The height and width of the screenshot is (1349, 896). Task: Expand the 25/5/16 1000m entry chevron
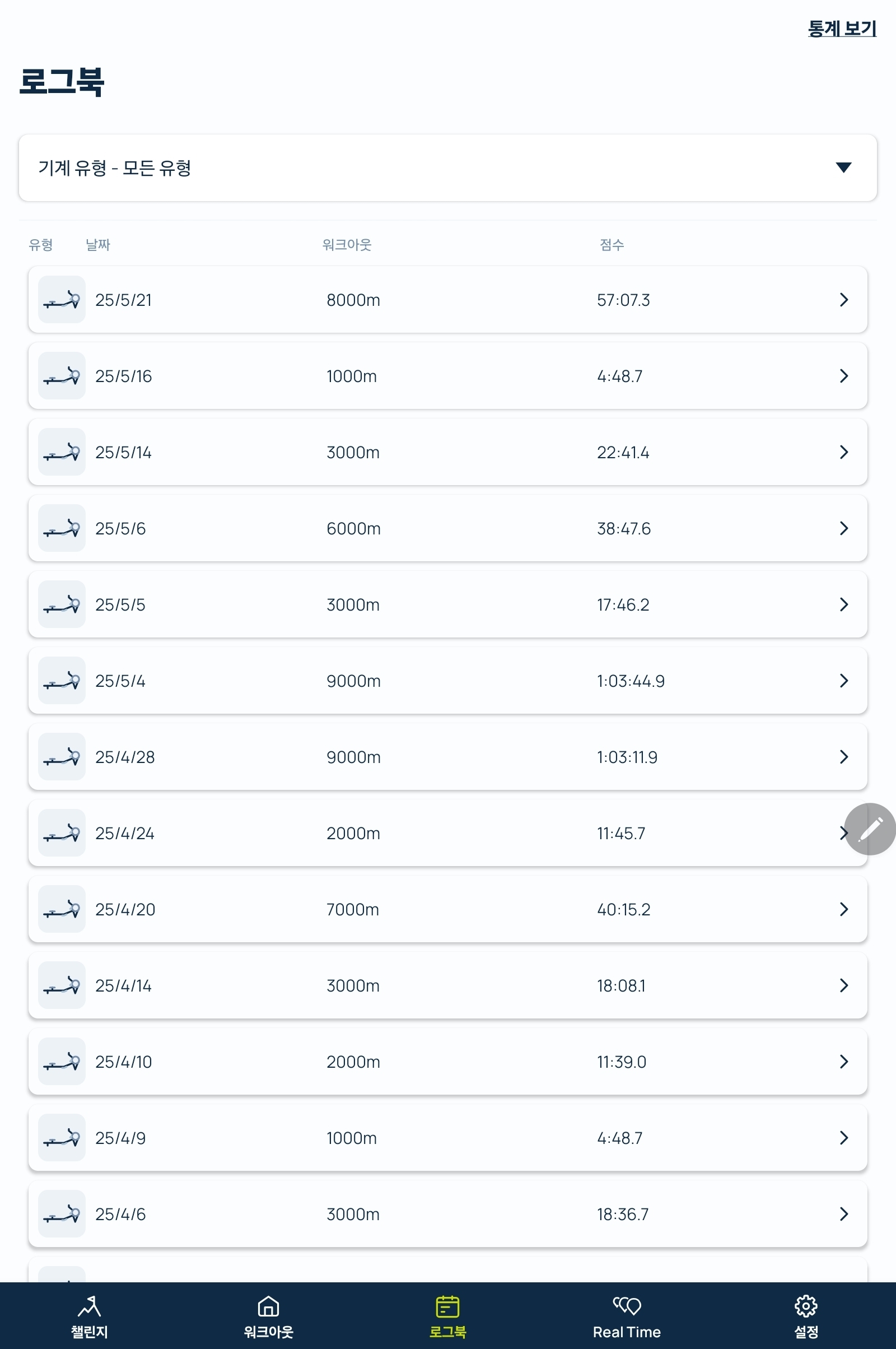(x=843, y=375)
